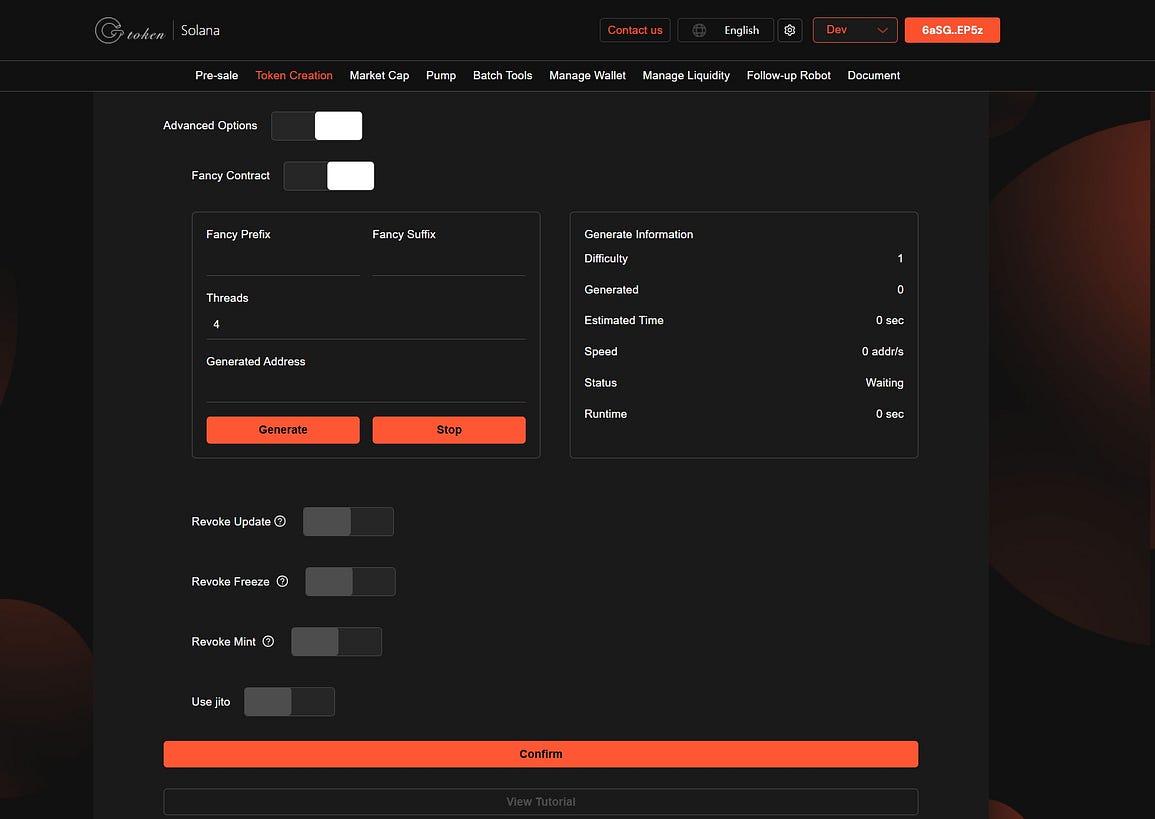This screenshot has width=1155, height=819.
Task: Click Generate button
Action: coord(283,430)
